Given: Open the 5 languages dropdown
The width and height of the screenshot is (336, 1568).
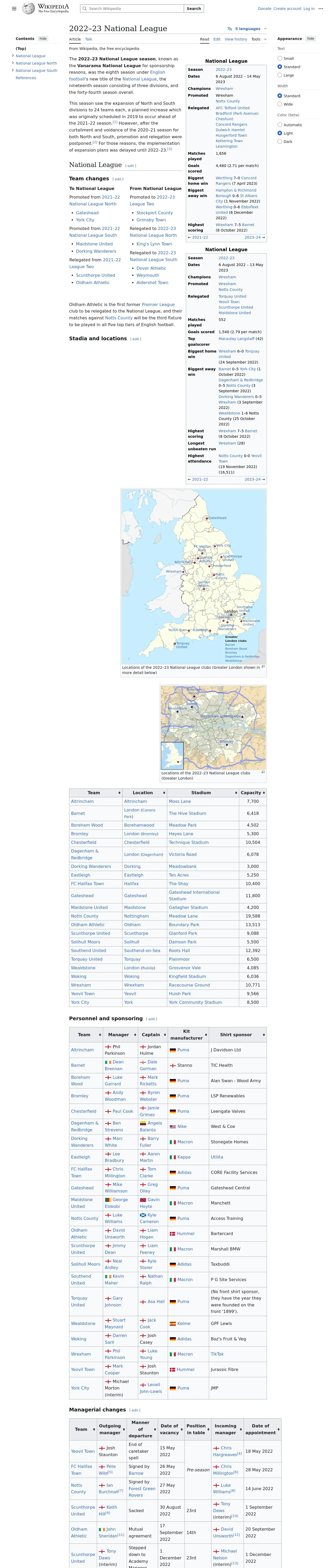Looking at the screenshot, I should coord(247,28).
